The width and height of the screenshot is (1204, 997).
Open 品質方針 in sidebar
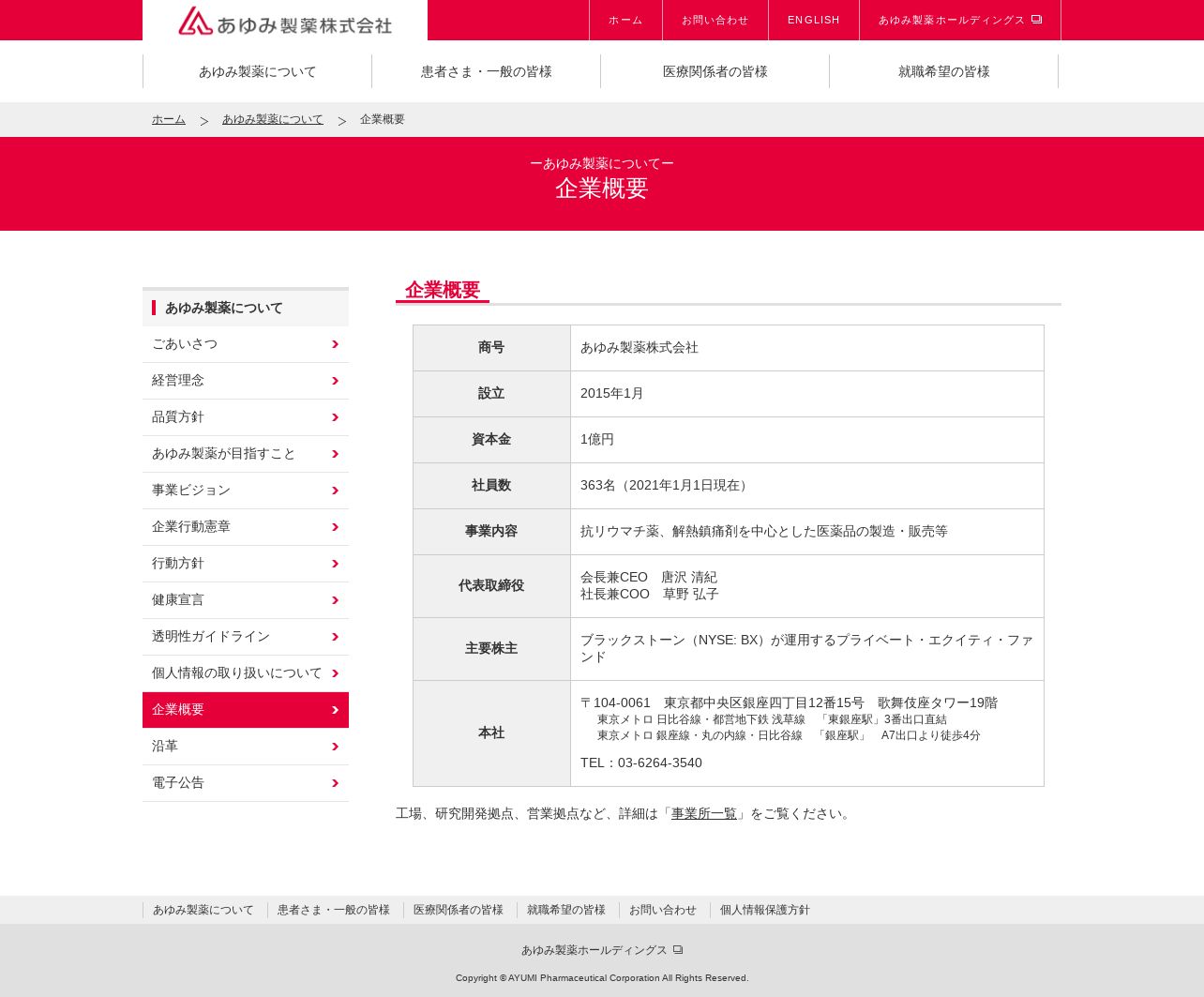246,417
